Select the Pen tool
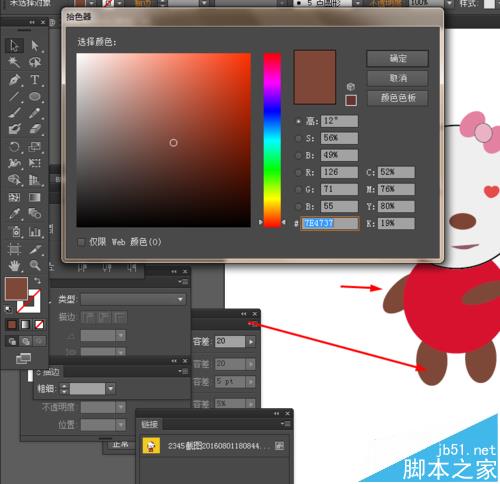The width and height of the screenshot is (500, 484). (14, 80)
